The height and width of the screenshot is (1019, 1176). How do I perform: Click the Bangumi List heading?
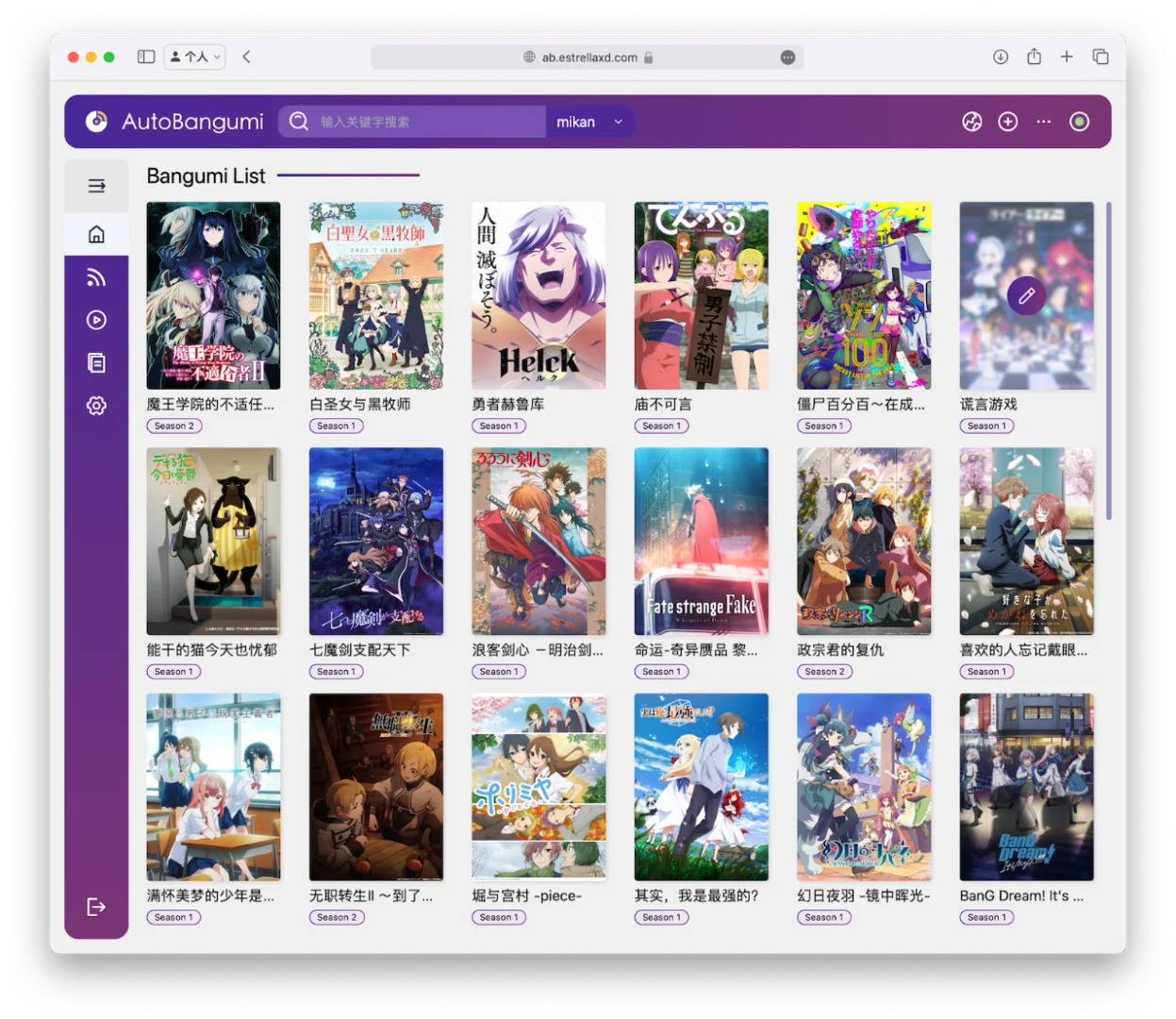(x=206, y=175)
